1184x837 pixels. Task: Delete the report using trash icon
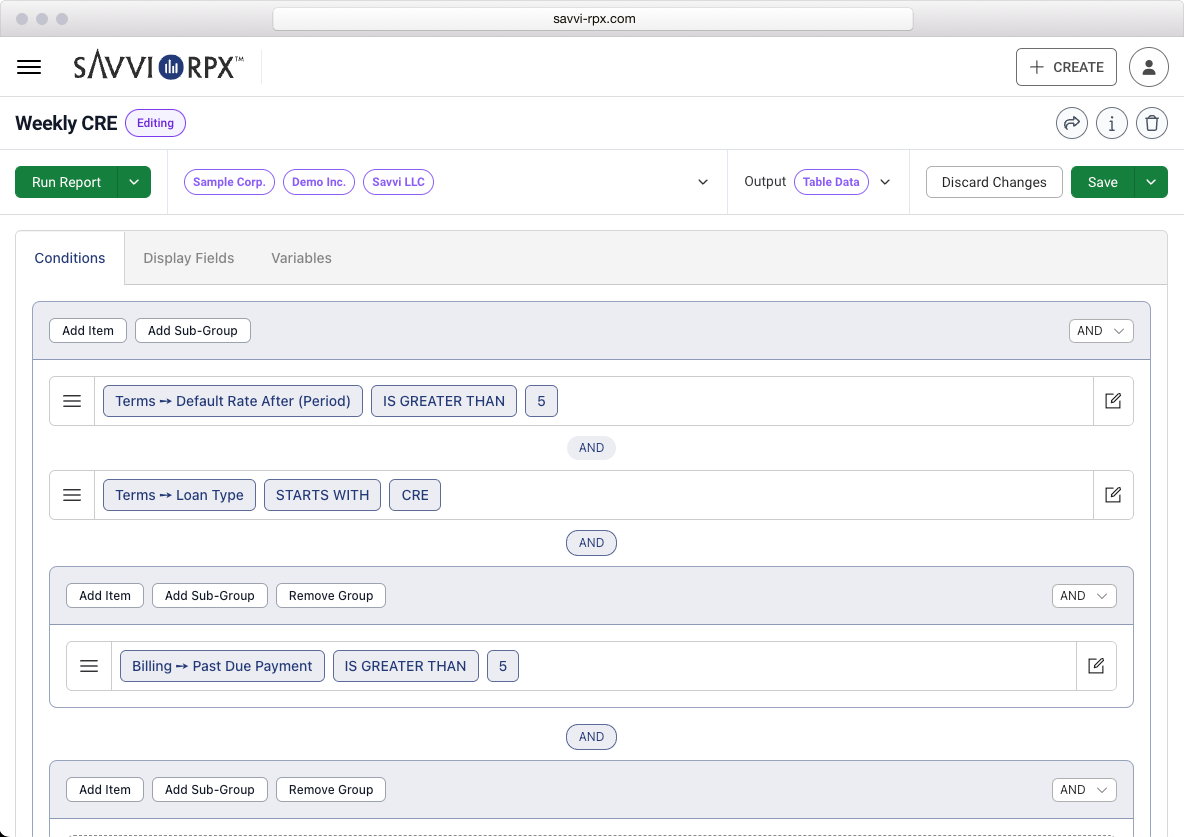click(x=1151, y=123)
